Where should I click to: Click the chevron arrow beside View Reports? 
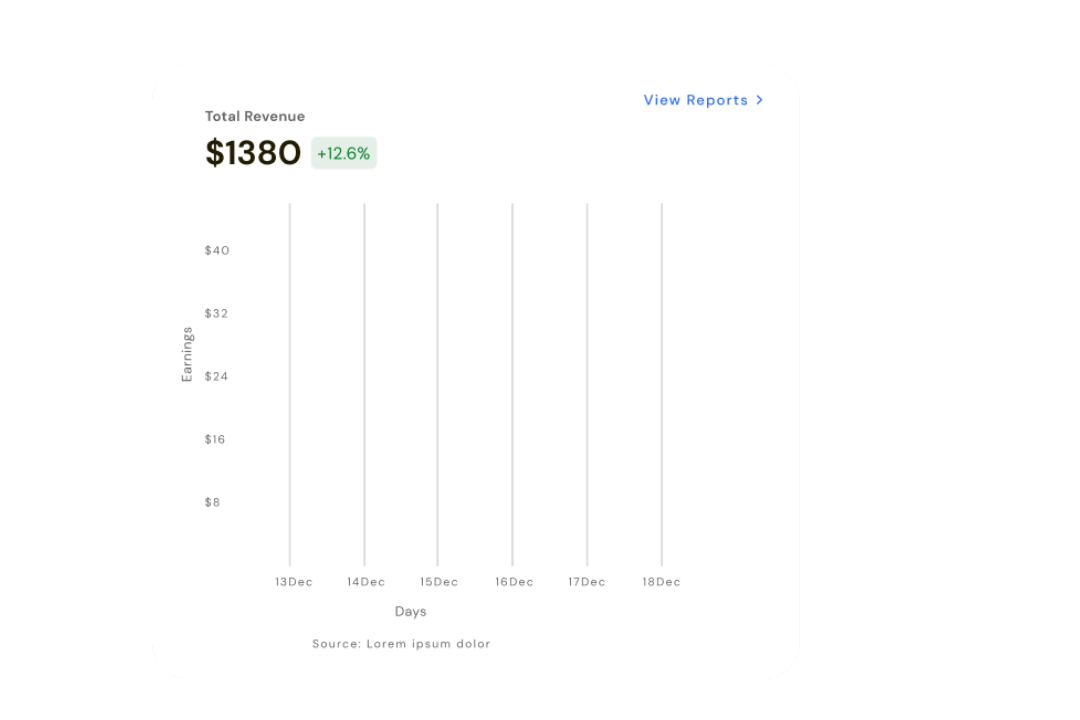pos(760,100)
